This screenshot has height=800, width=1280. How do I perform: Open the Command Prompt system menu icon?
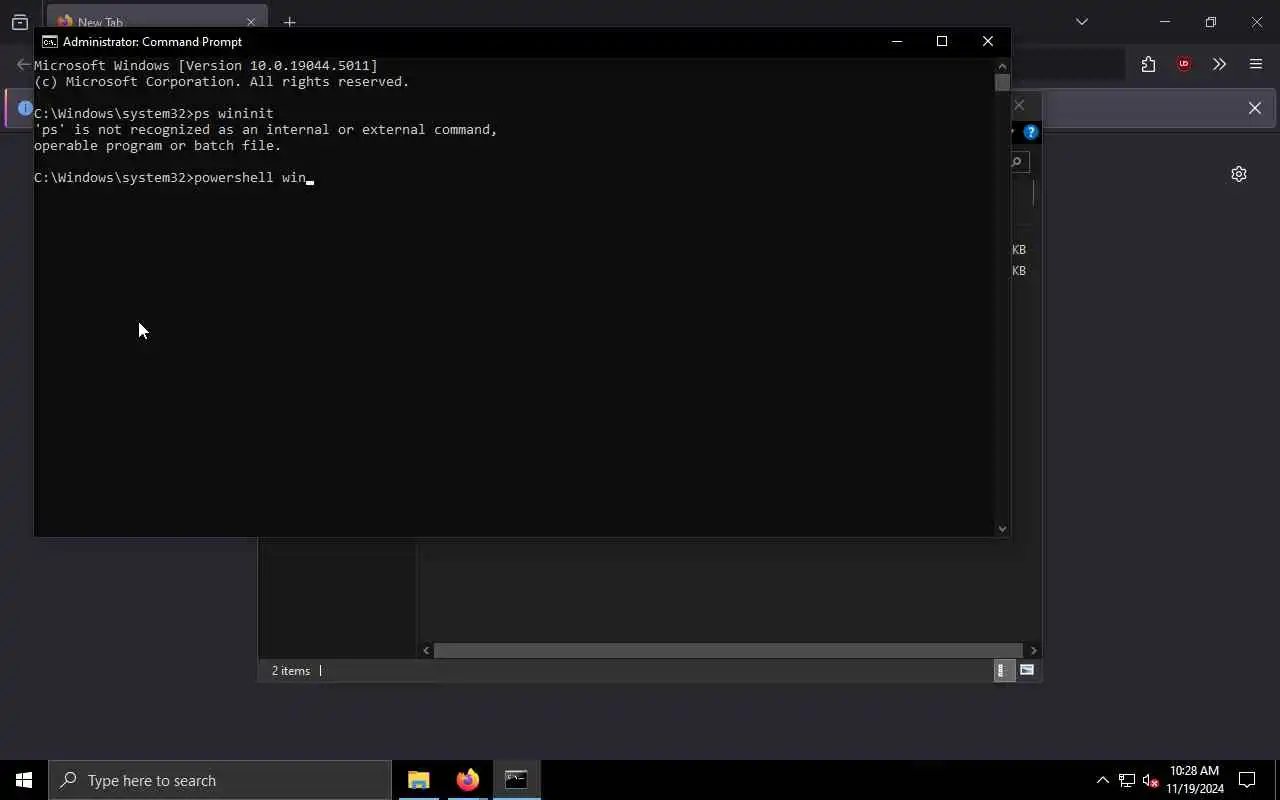pos(49,42)
